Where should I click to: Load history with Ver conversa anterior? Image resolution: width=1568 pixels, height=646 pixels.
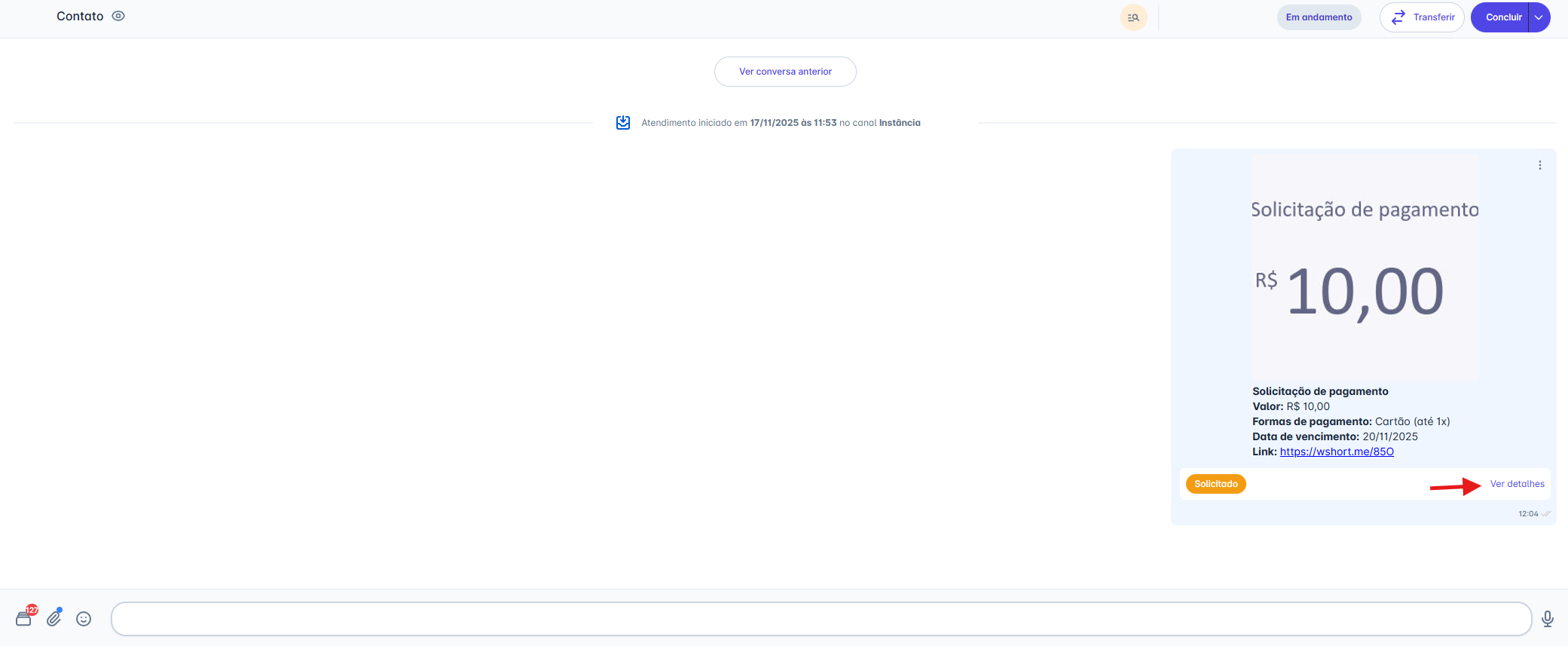pos(785,72)
